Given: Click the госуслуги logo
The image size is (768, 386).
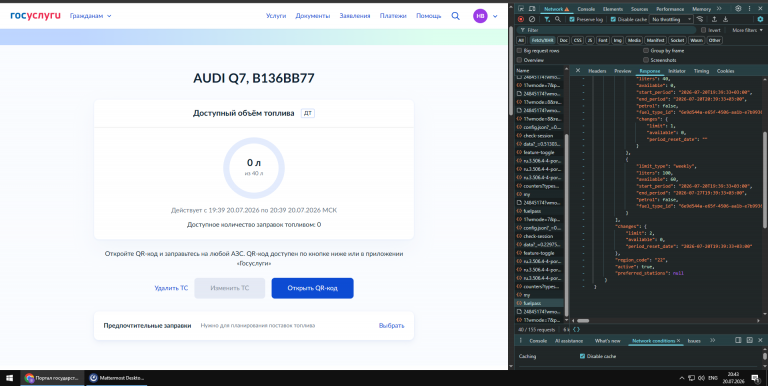Looking at the screenshot, I should click(36, 16).
